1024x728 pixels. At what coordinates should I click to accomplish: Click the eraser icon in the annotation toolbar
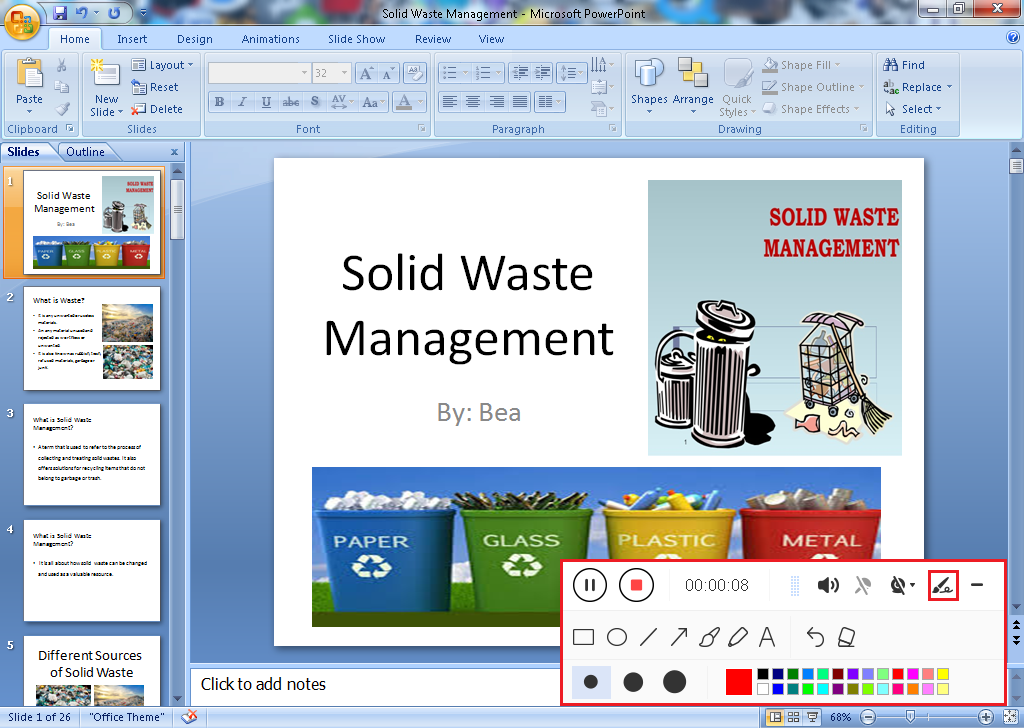848,637
